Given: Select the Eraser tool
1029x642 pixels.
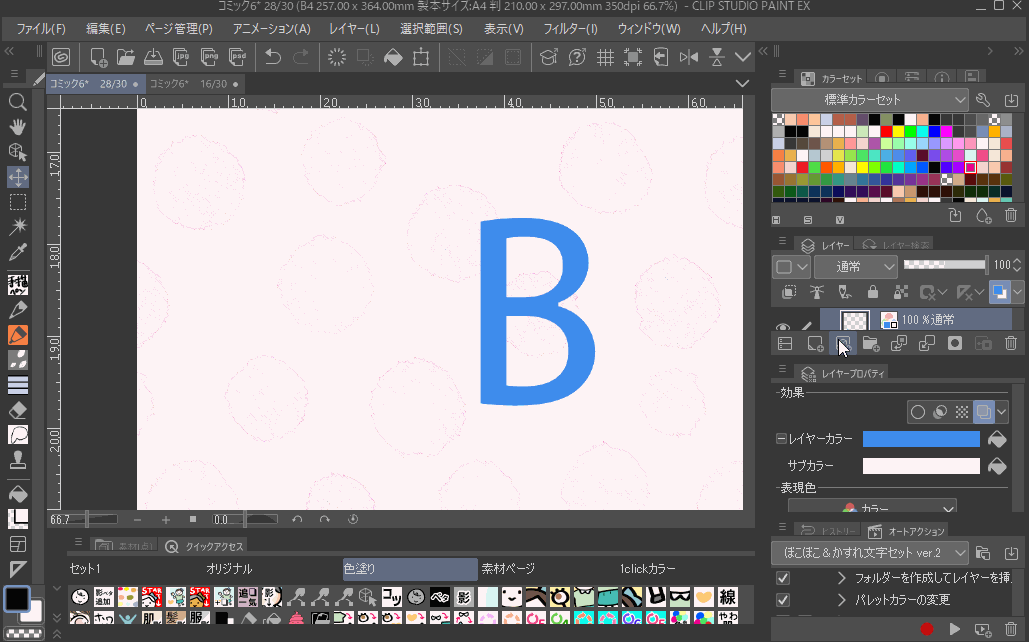Looking at the screenshot, I should [x=17, y=410].
